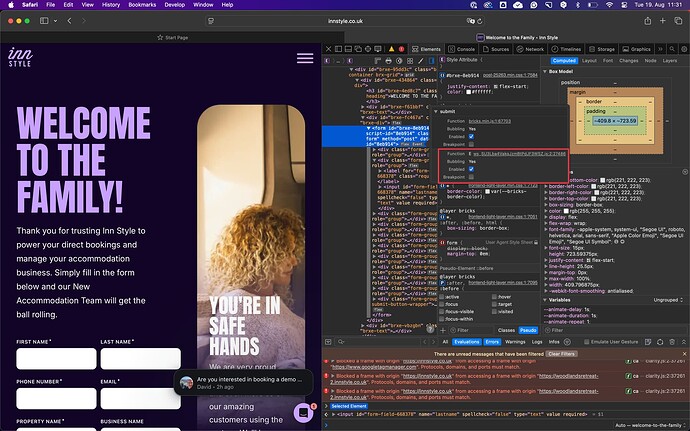690x431 pixels.
Task: Toggle the Evaluations console filter
Action: tap(467, 342)
